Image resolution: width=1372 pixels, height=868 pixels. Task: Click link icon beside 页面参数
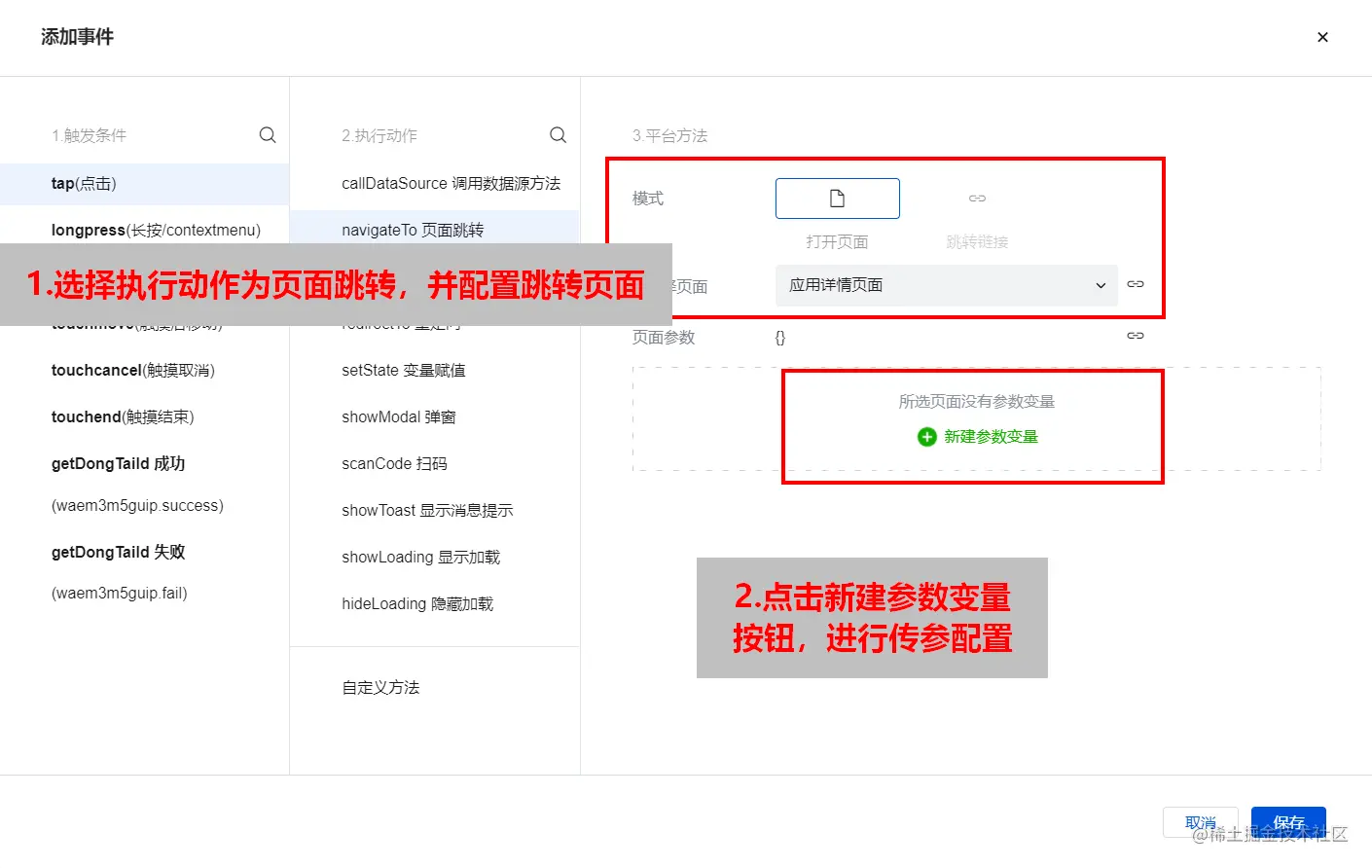pyautogui.click(x=1136, y=336)
